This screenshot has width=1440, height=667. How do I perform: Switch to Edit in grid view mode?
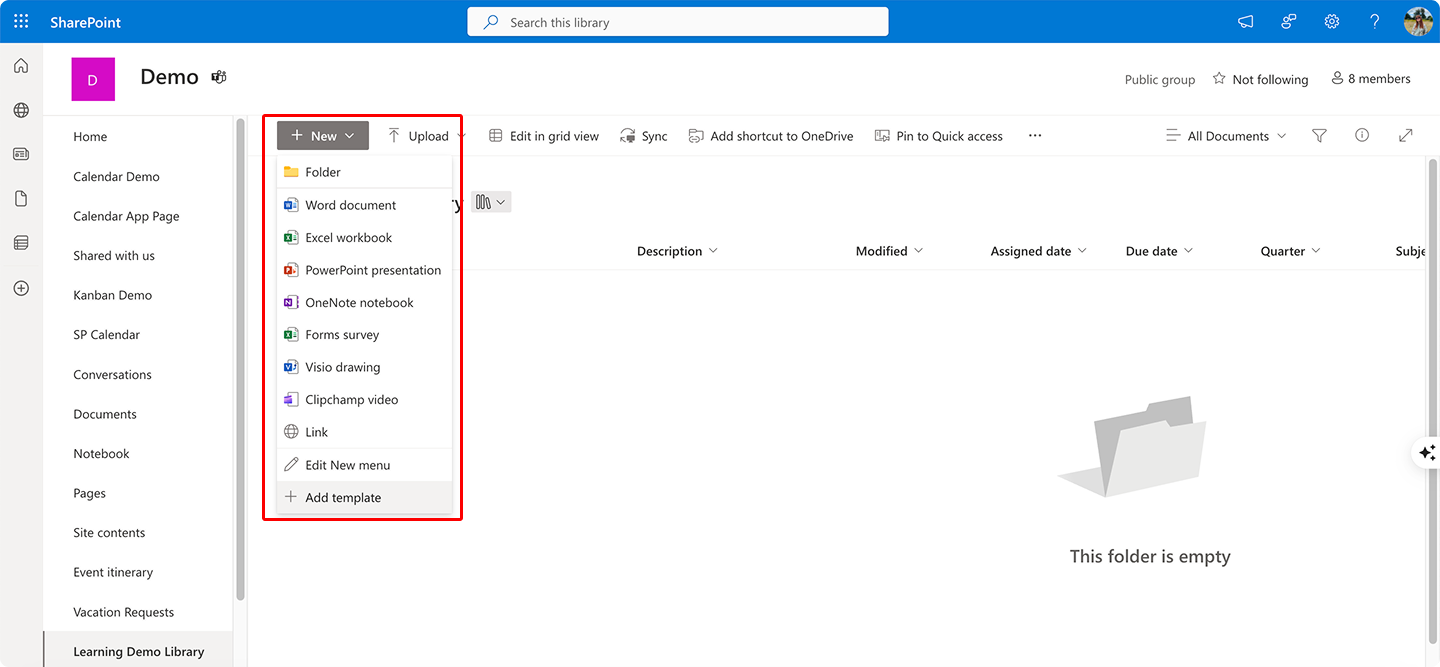[543, 135]
